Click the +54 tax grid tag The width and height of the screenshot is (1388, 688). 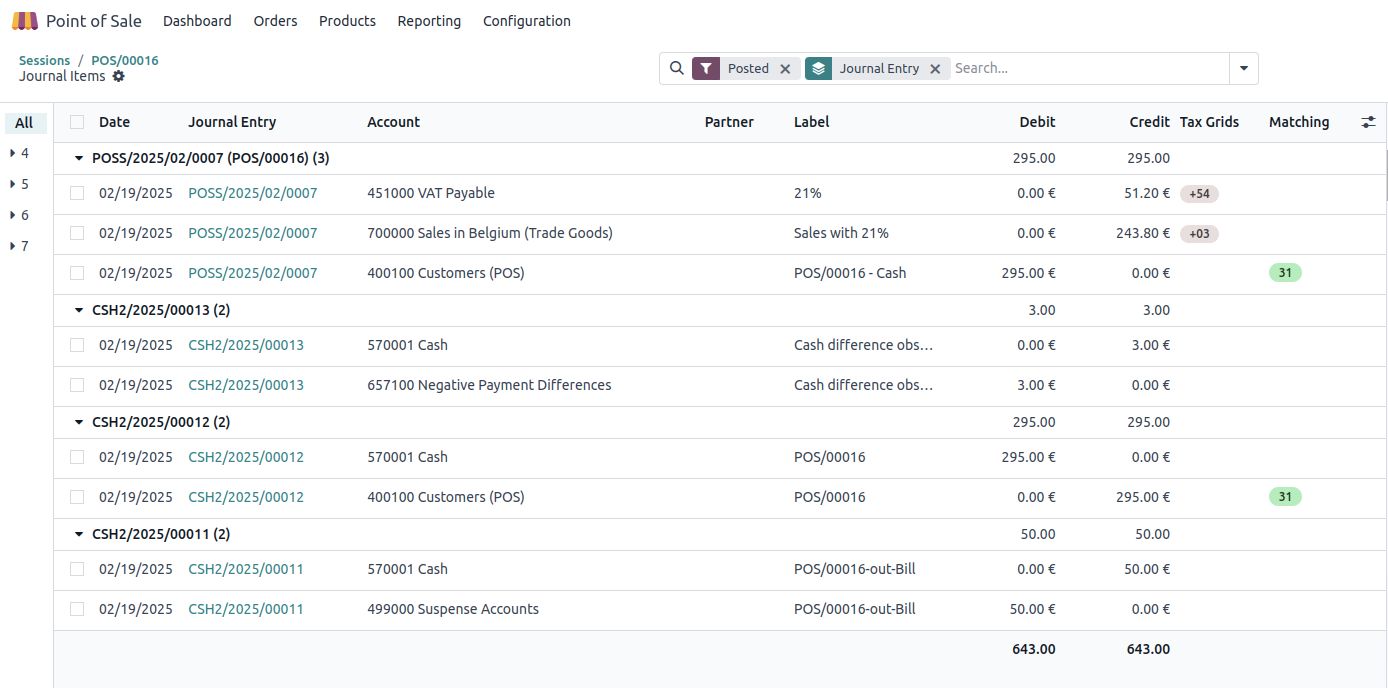(1199, 194)
